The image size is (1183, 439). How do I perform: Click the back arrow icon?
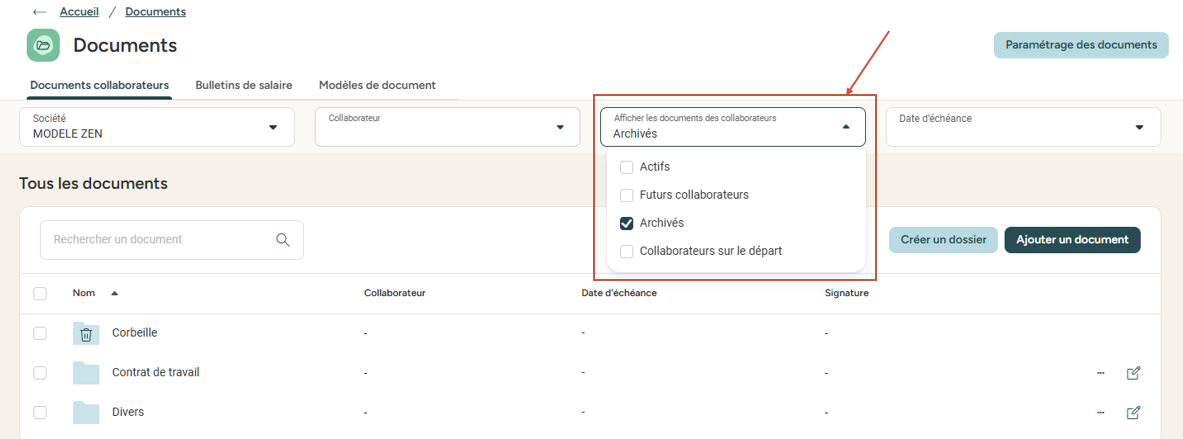pos(39,12)
